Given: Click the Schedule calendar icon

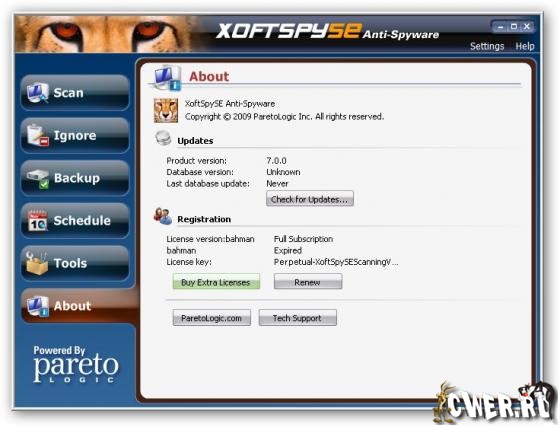Looking at the screenshot, I should coord(38,221).
